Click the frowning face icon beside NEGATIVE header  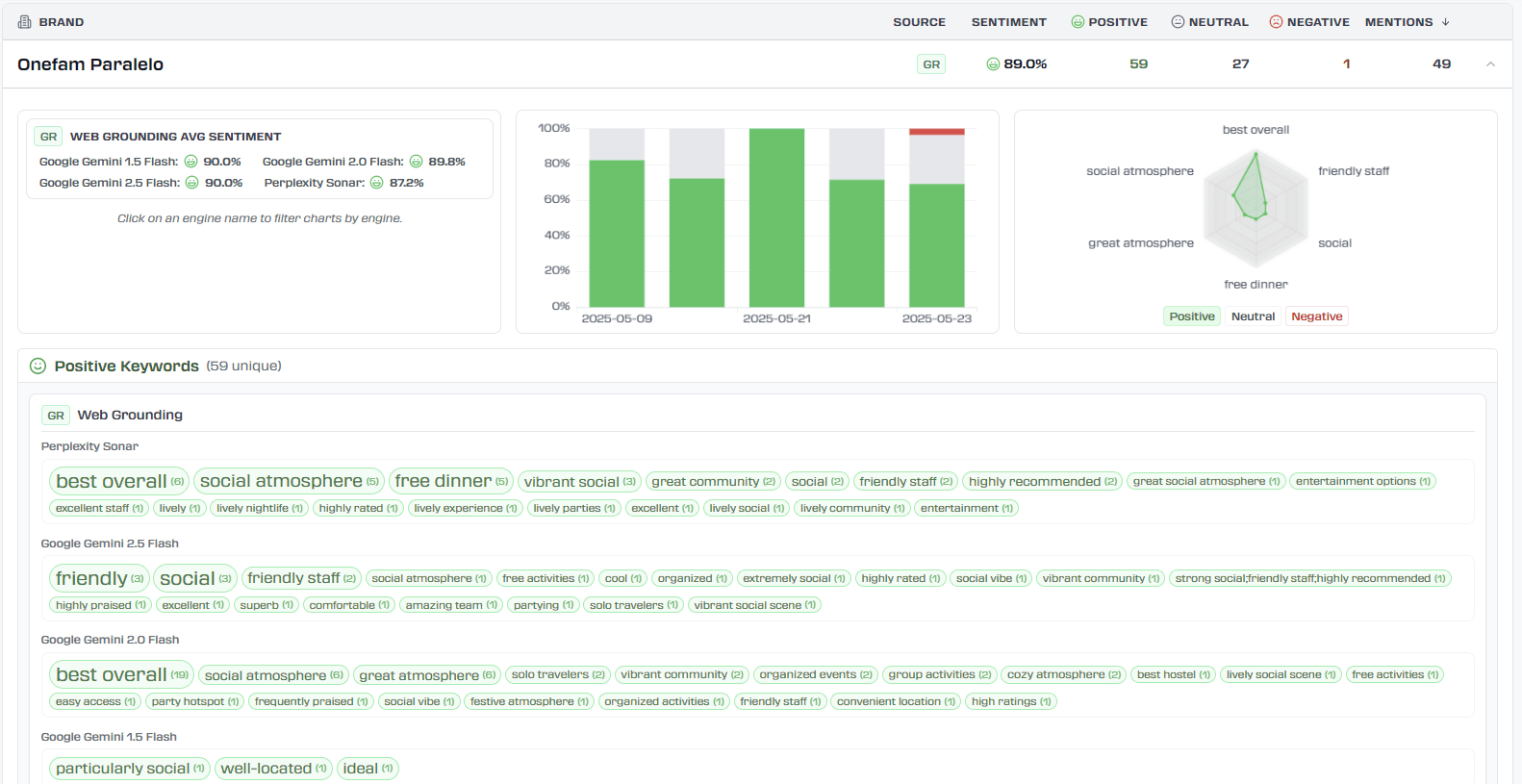(x=1276, y=22)
